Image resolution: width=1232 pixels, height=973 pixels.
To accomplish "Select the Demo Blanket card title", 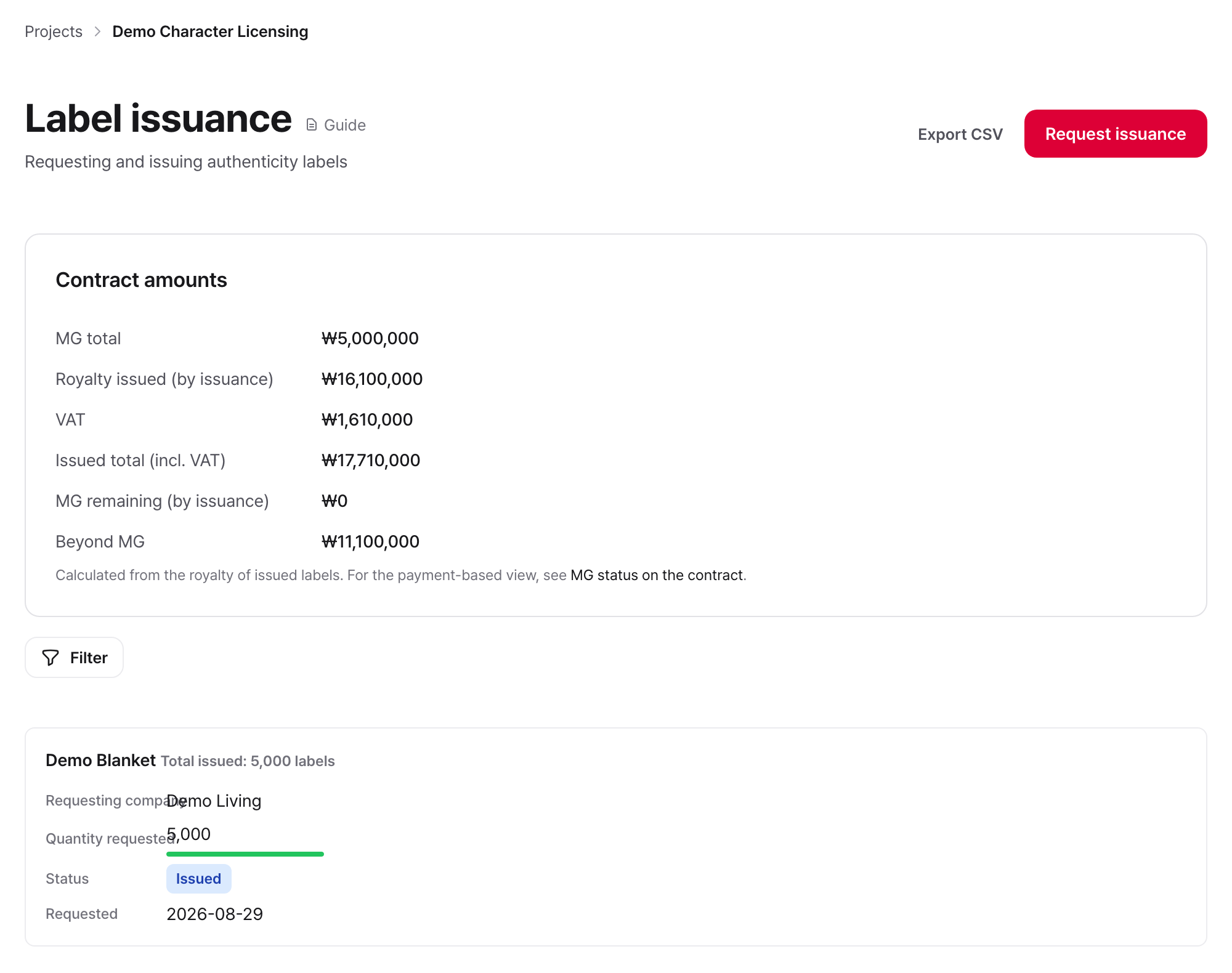I will coord(100,761).
